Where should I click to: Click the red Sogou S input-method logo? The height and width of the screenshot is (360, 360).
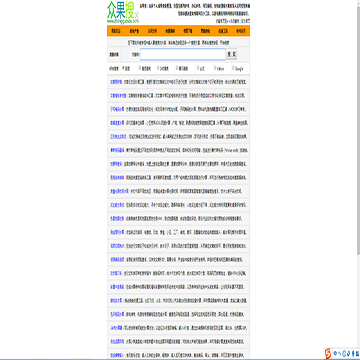tap(328, 353)
